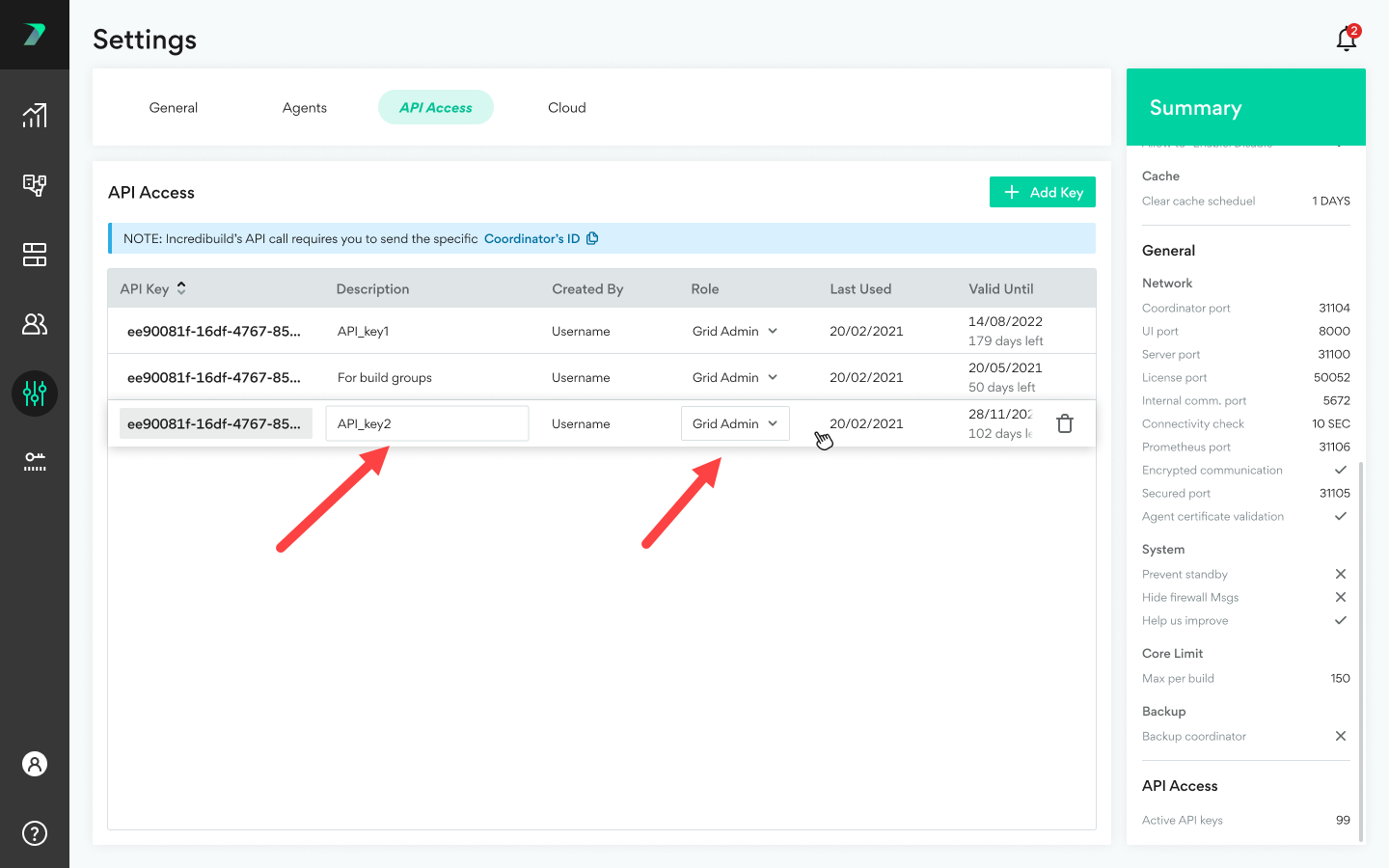Open the Cloud tab
This screenshot has height=868, width=1389.
(567, 108)
